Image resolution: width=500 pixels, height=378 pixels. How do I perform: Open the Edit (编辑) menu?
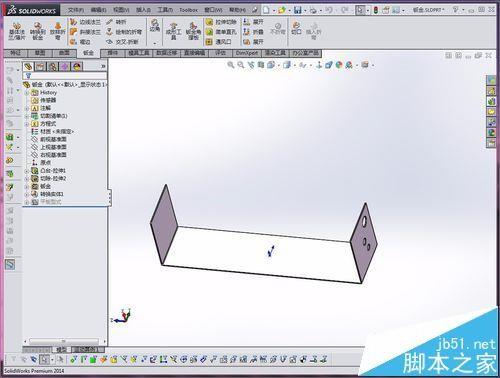98,10
